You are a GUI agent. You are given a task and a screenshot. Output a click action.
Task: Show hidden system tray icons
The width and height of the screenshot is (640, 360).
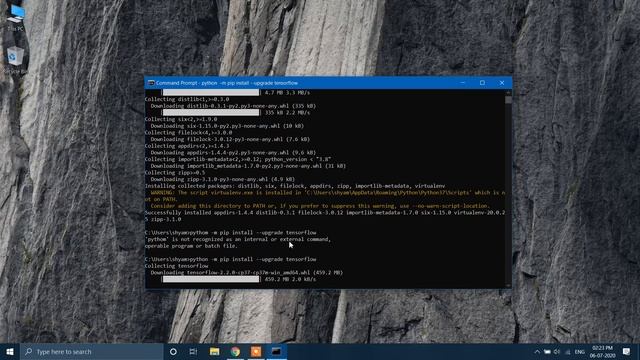(x=537, y=352)
